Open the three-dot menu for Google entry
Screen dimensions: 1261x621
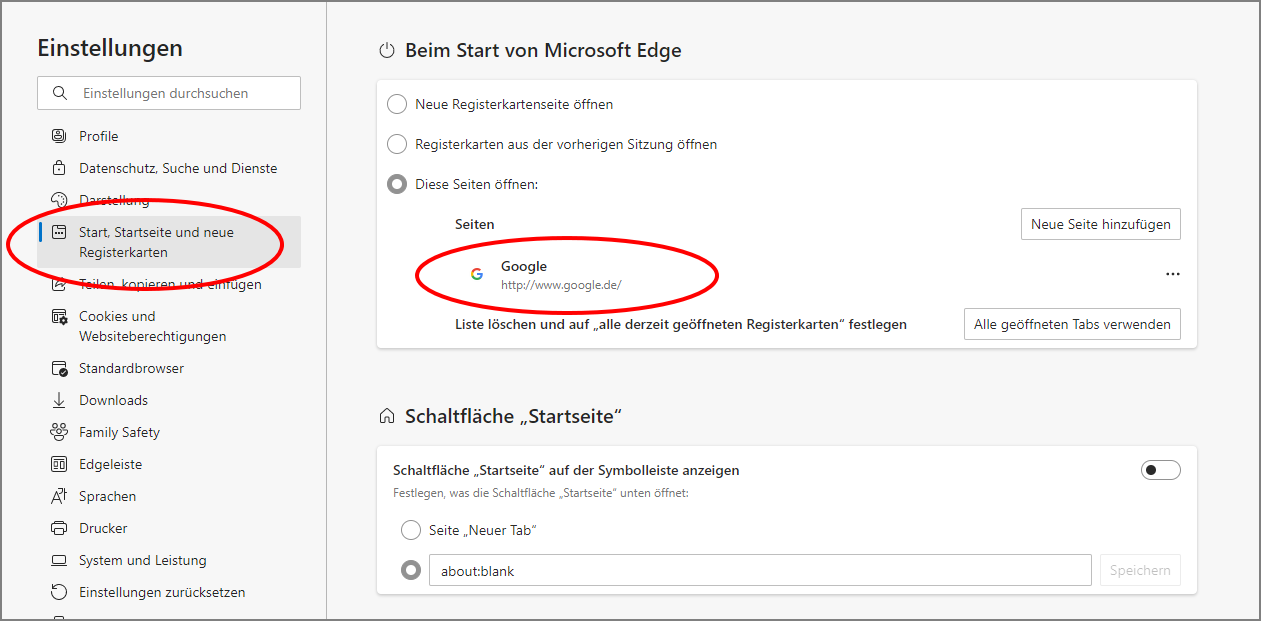tap(1172, 274)
